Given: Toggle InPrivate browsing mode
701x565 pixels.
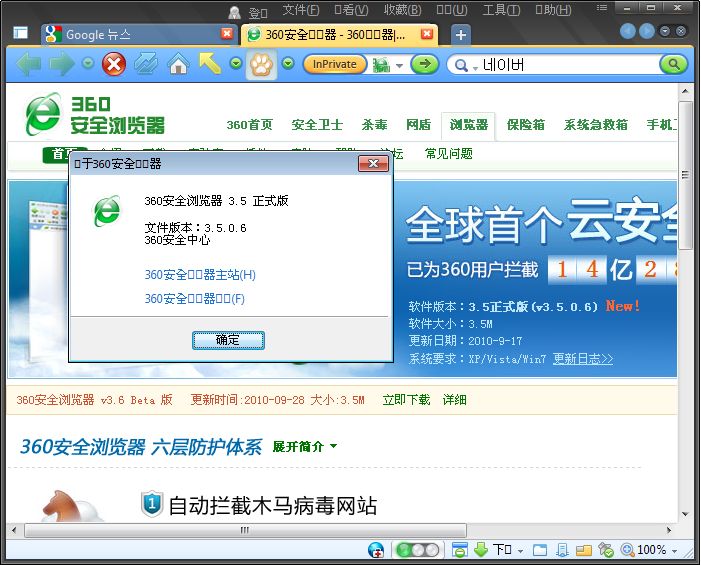Looking at the screenshot, I should pyautogui.click(x=334, y=64).
